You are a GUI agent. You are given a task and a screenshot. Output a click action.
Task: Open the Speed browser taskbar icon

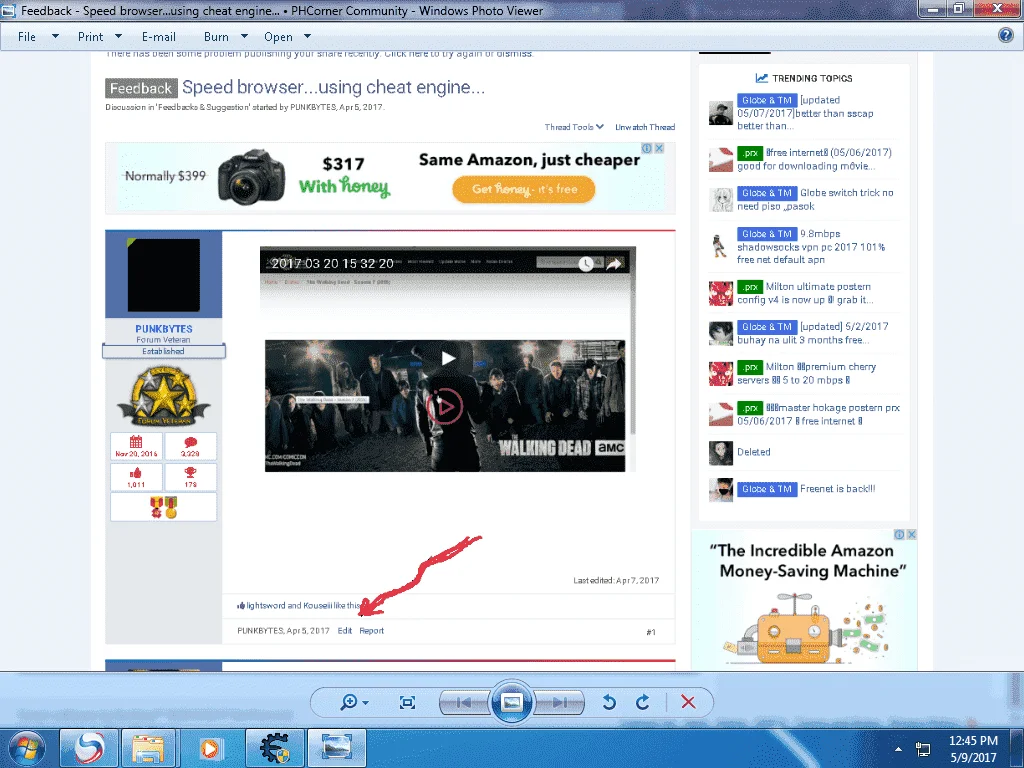click(89, 748)
